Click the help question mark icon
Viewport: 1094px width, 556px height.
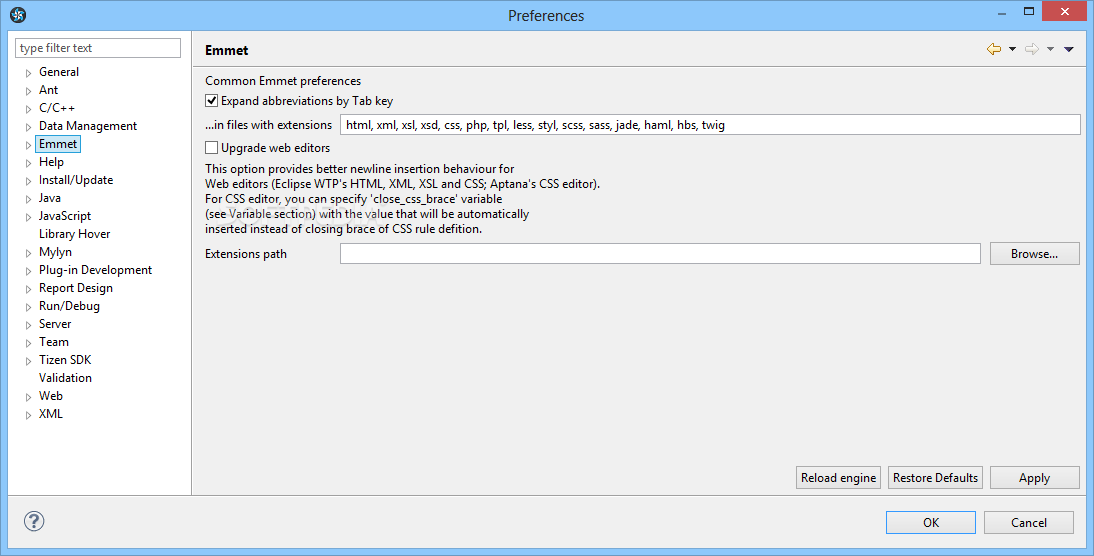[x=33, y=521]
